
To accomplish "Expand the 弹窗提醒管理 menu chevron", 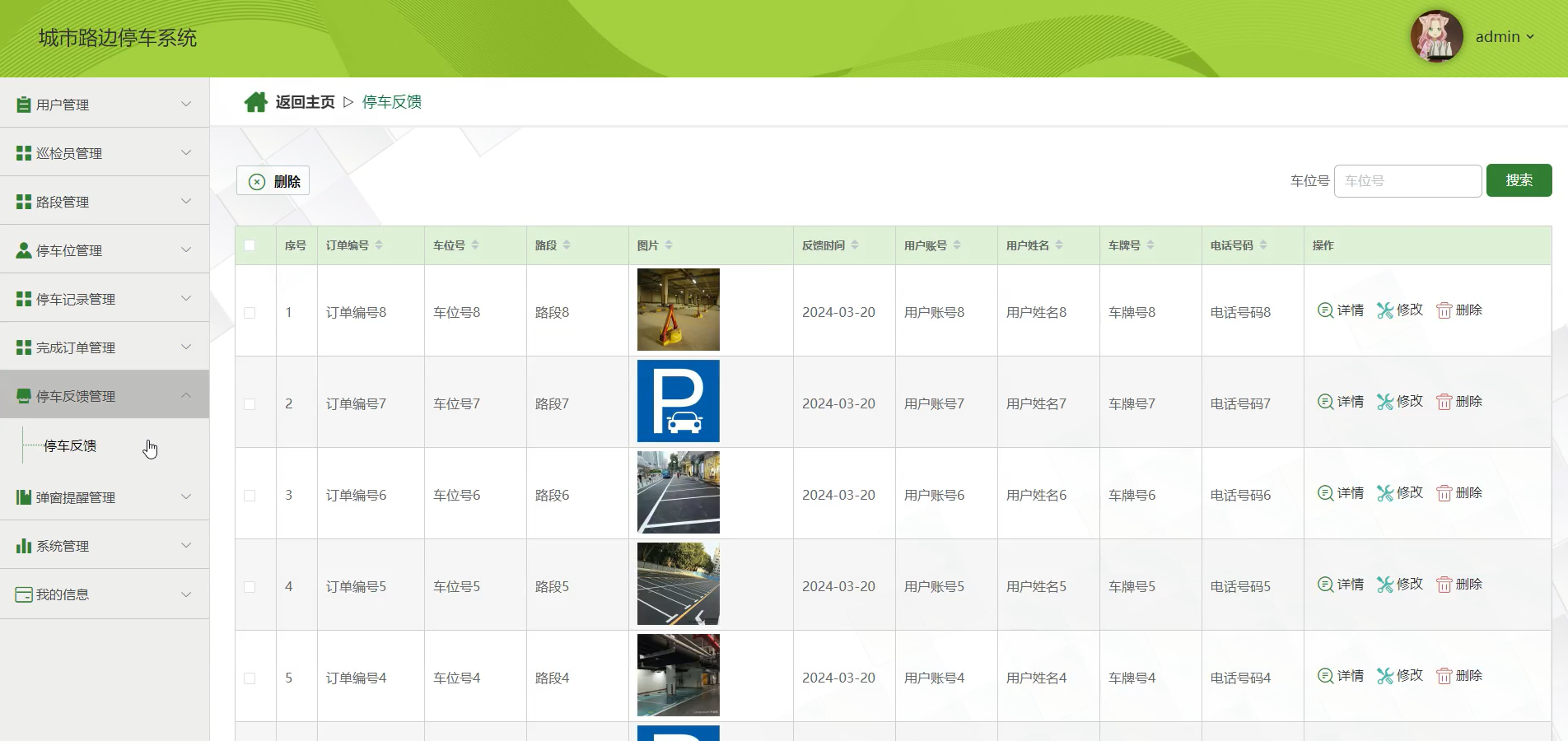I will coord(186,496).
